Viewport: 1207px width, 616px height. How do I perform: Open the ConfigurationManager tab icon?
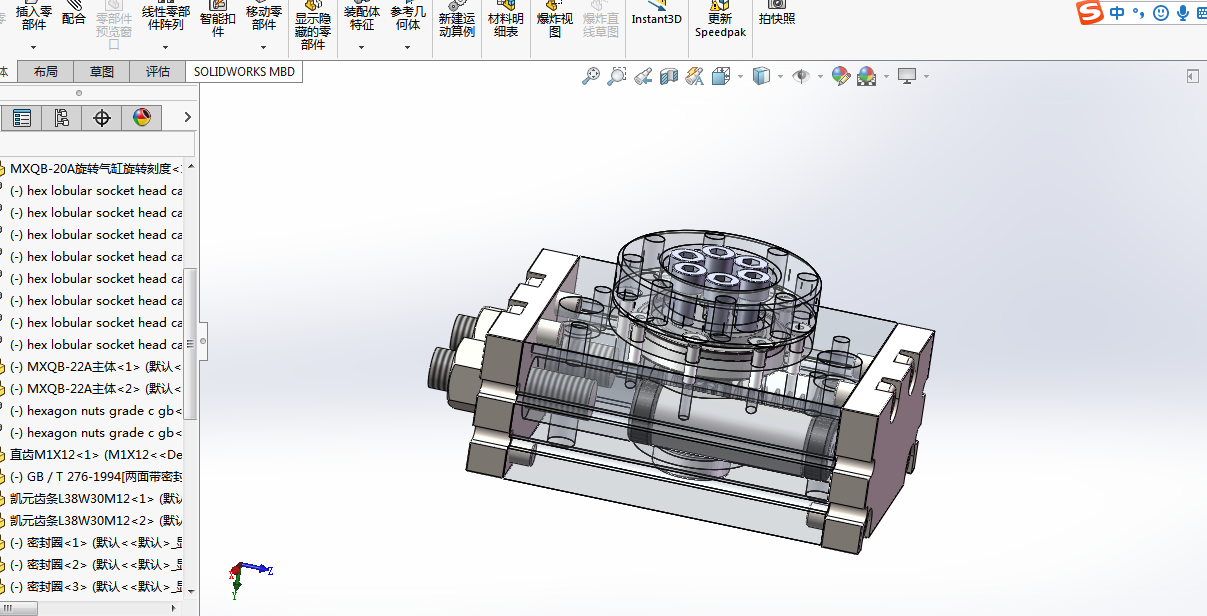pos(62,118)
